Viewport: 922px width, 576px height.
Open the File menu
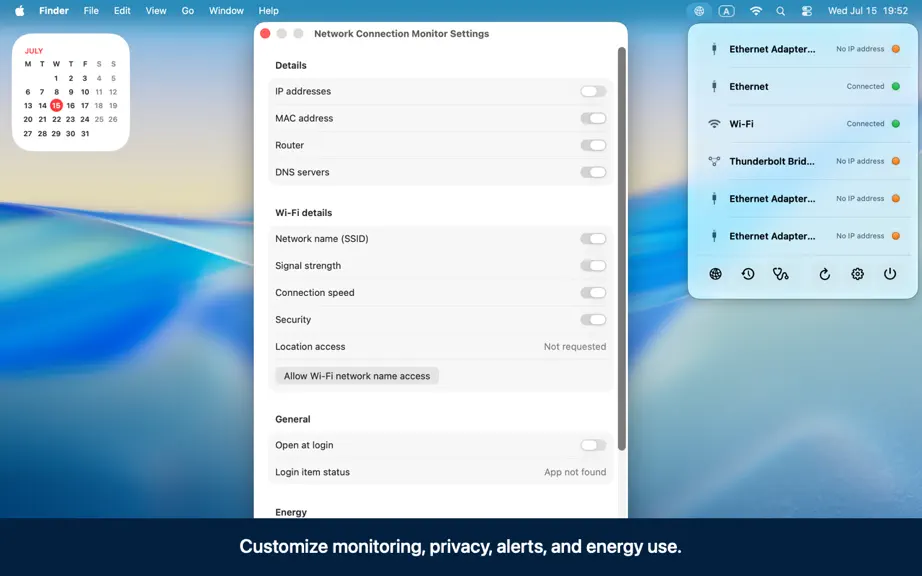click(x=91, y=11)
